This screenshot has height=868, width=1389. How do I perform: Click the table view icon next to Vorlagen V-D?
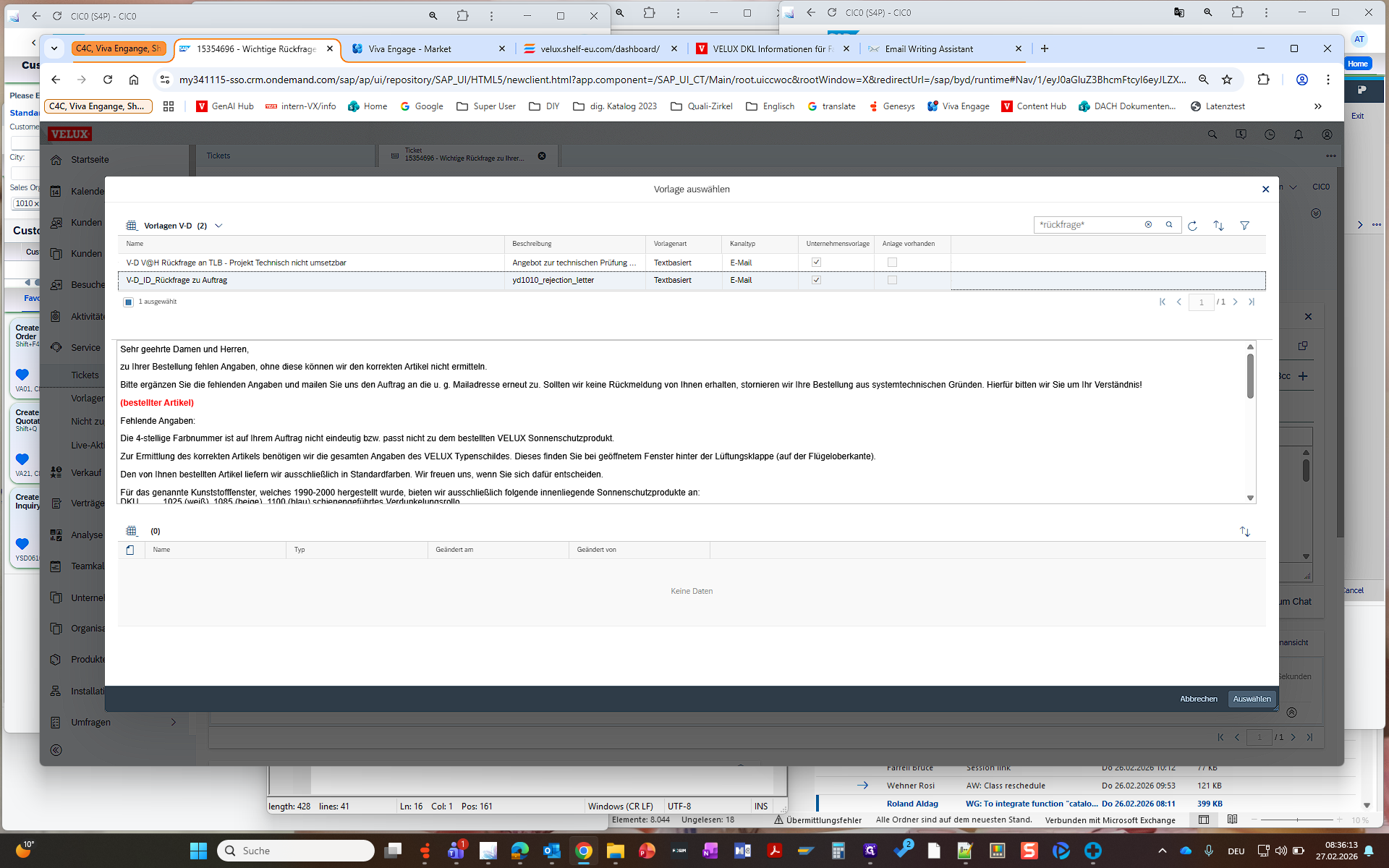tap(132, 226)
